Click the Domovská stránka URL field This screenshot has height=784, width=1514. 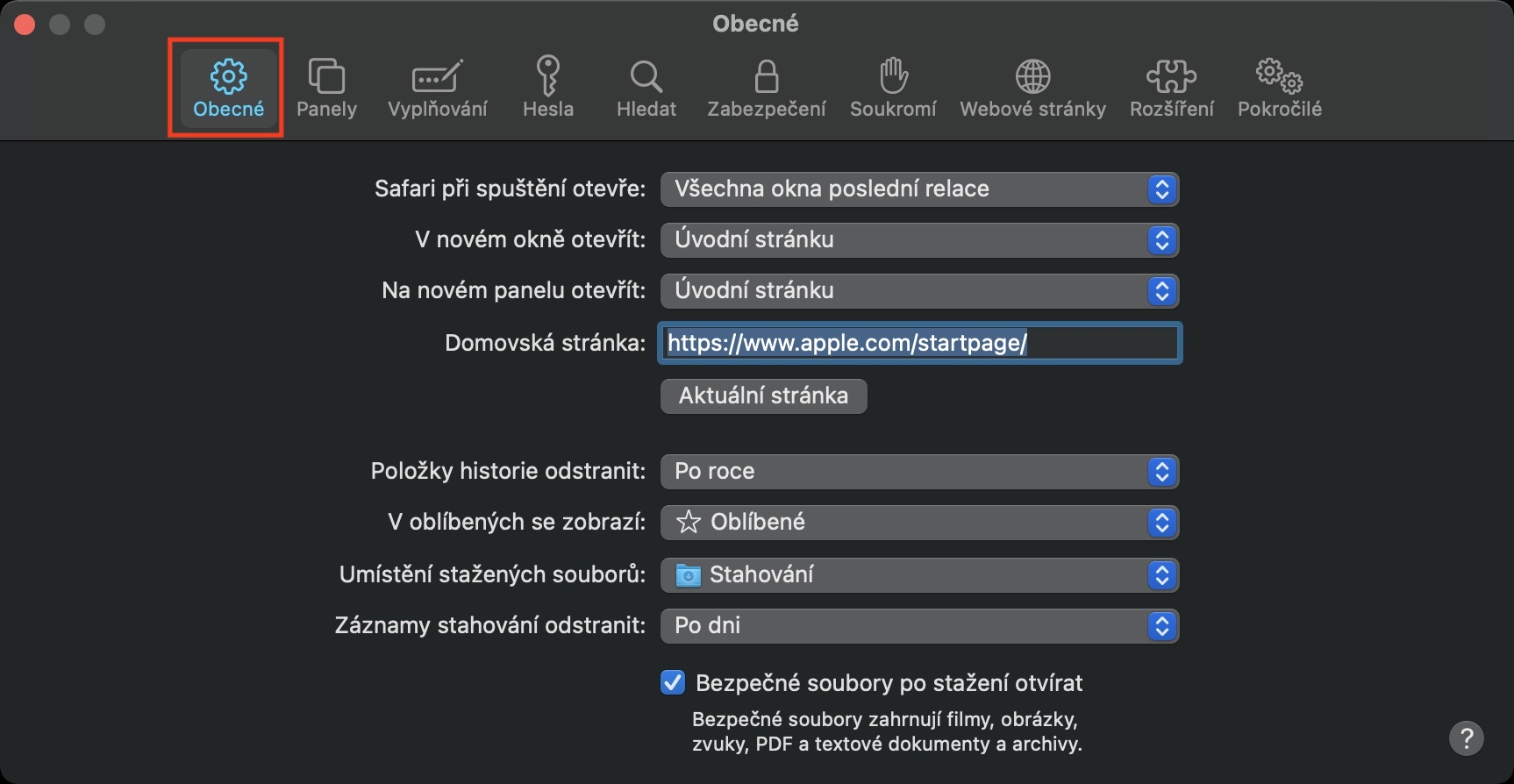click(x=919, y=343)
